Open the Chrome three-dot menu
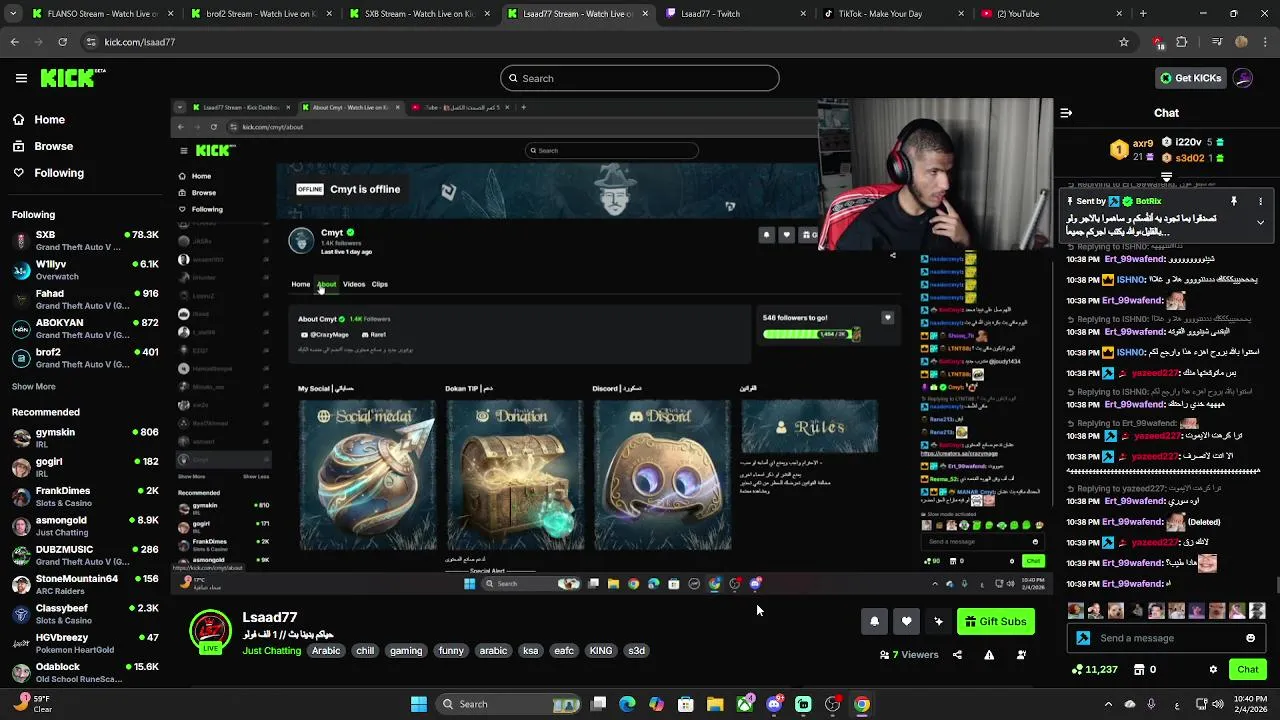Image resolution: width=1280 pixels, height=720 pixels. tap(1265, 42)
